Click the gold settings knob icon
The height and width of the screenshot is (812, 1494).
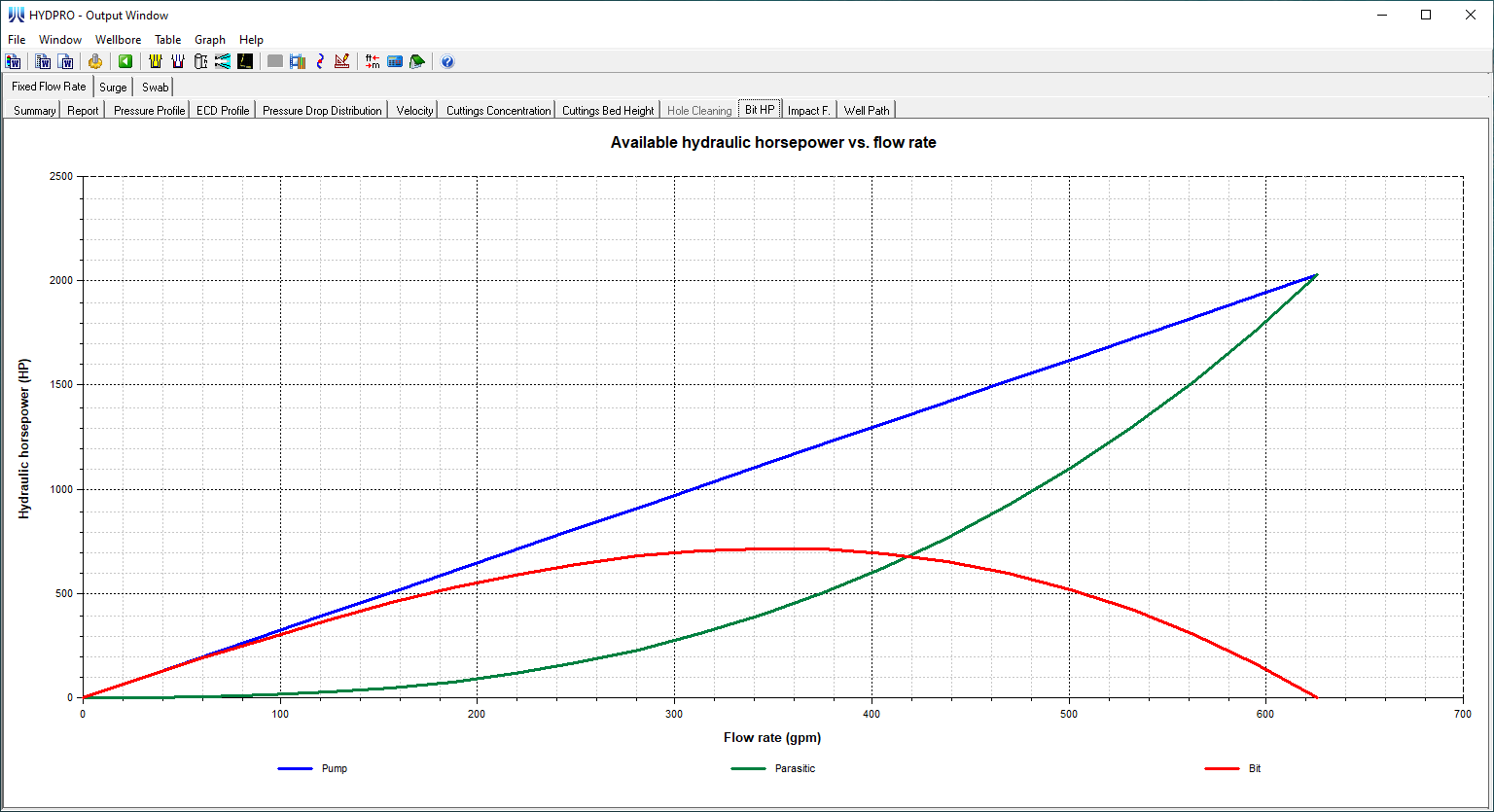[95, 61]
